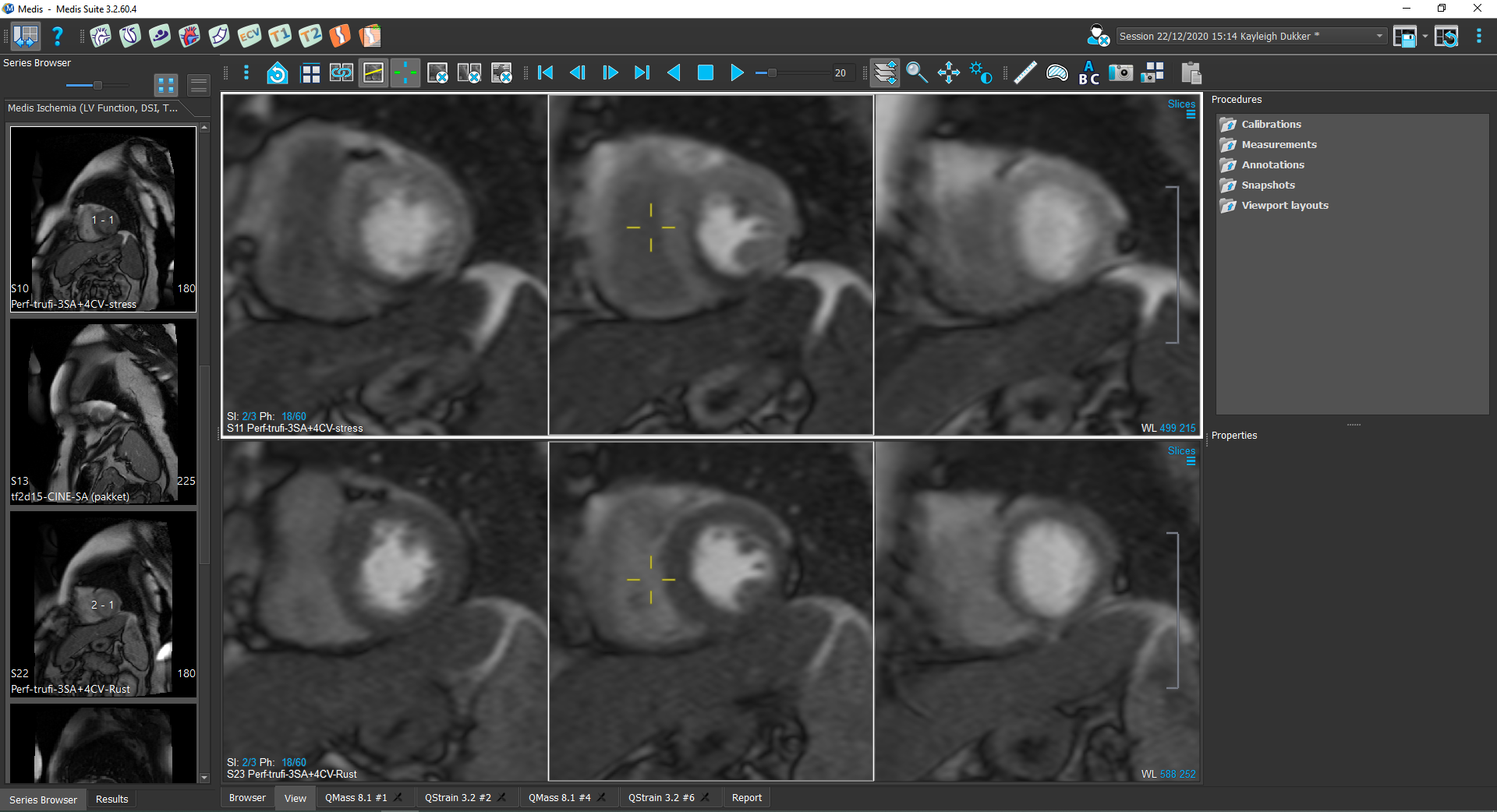
Task: Switch series browser to list view
Action: [x=199, y=85]
